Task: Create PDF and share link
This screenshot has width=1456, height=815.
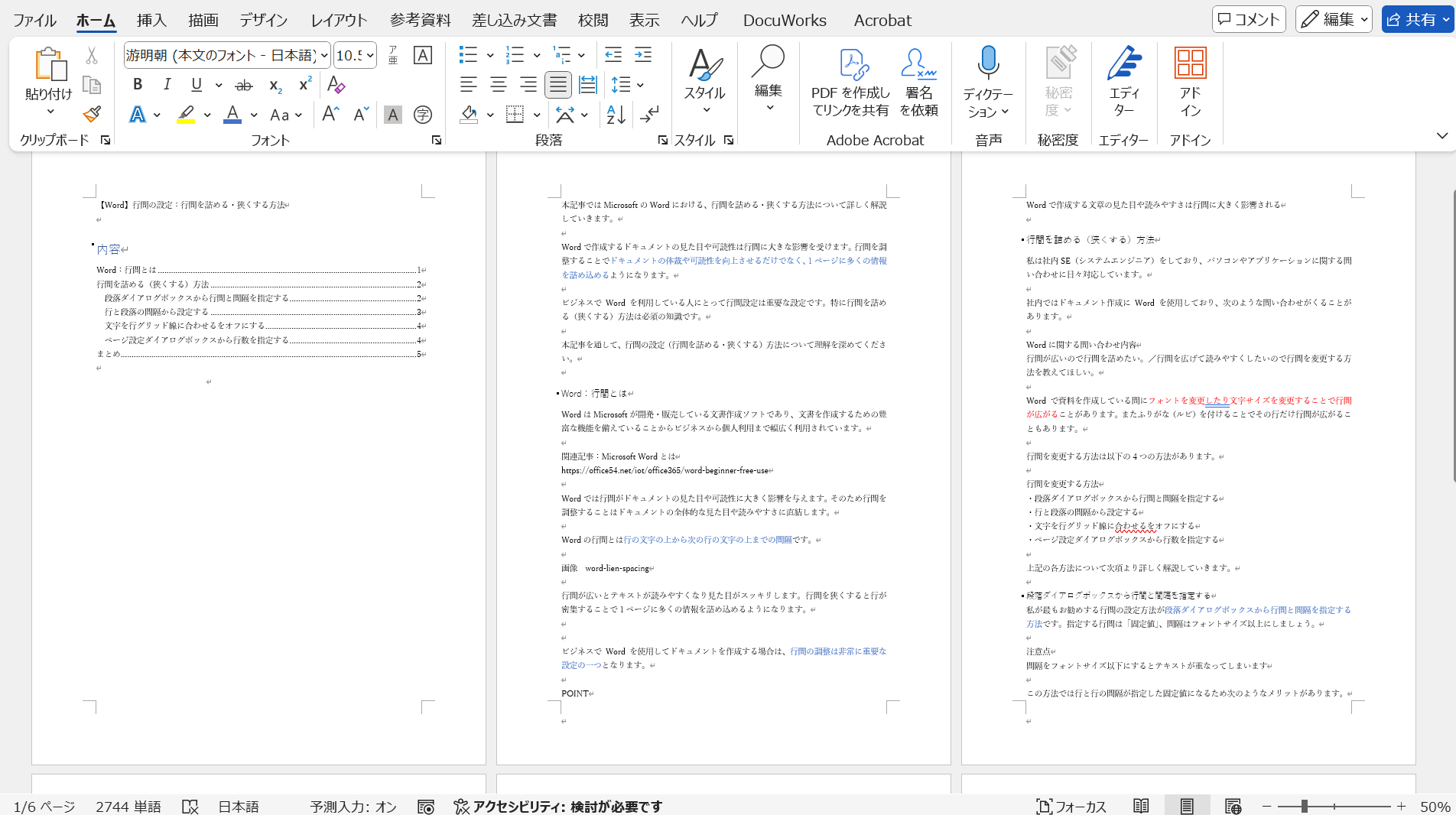Action: point(851,81)
